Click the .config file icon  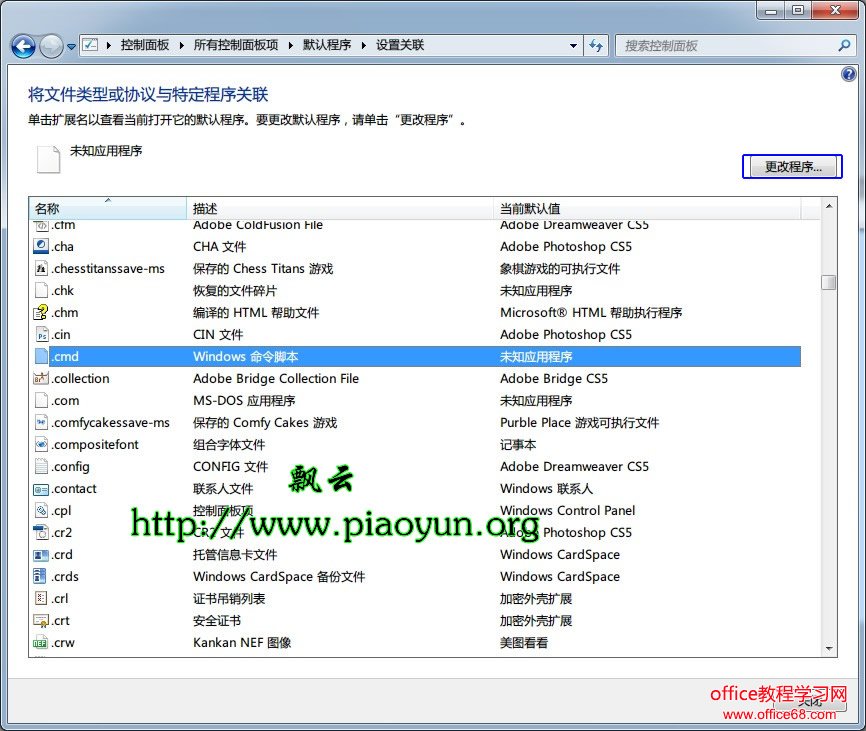pyautogui.click(x=41, y=467)
